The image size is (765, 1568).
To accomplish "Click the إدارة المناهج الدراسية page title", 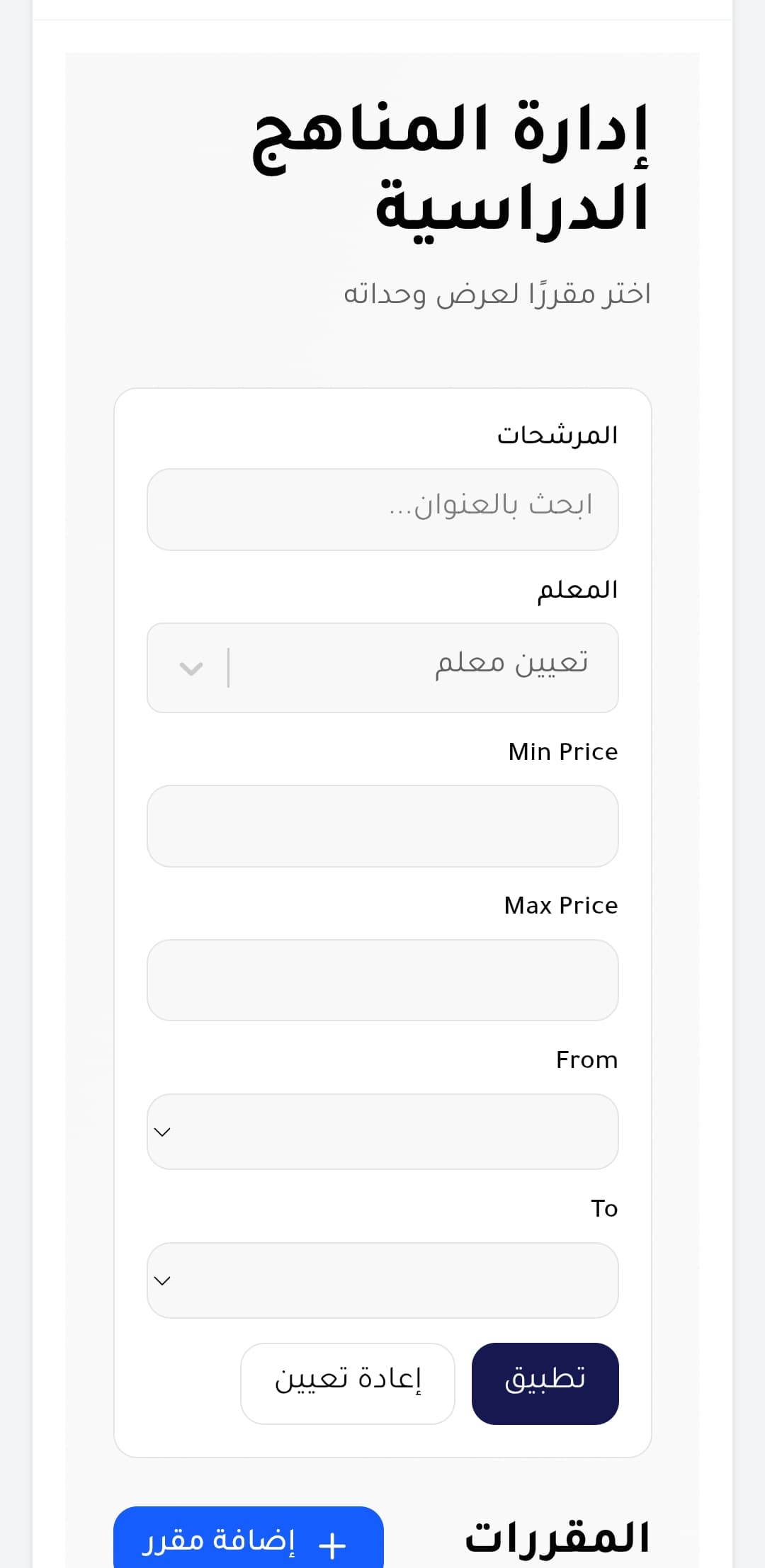I will [x=450, y=169].
